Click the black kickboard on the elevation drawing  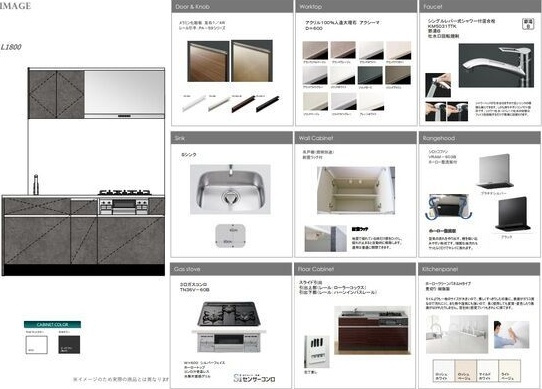83,270
